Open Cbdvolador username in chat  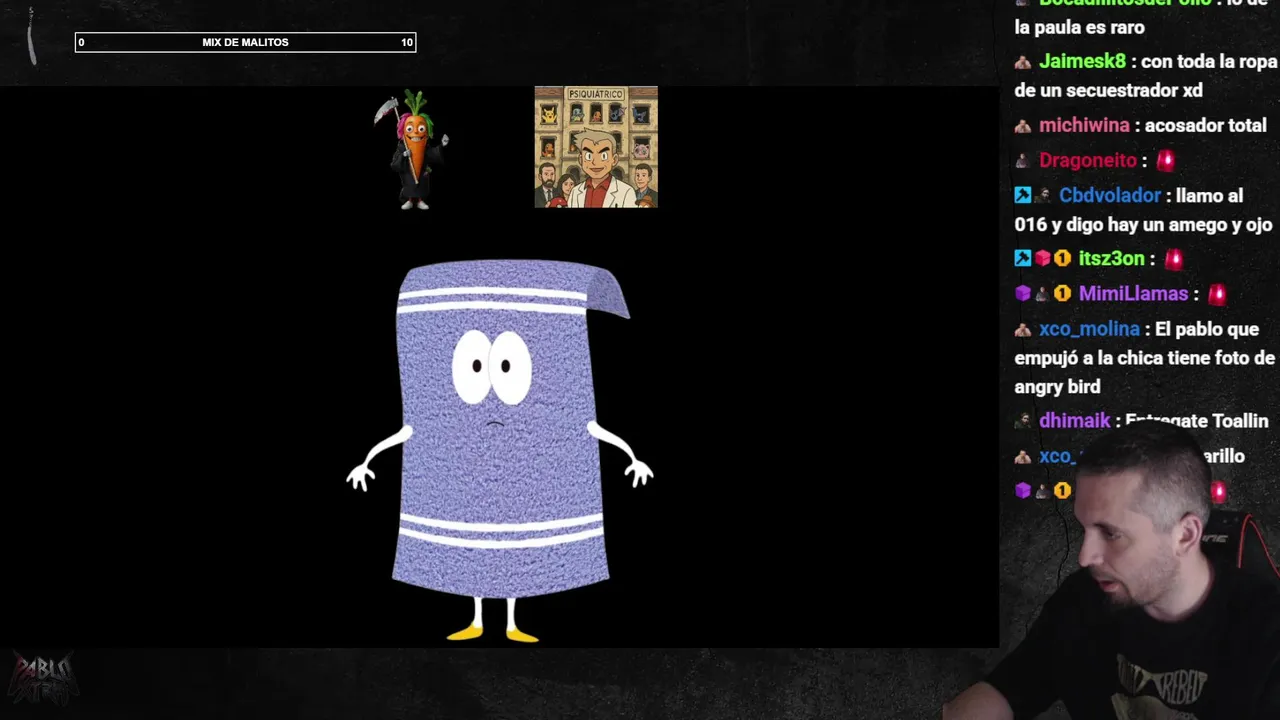1110,196
